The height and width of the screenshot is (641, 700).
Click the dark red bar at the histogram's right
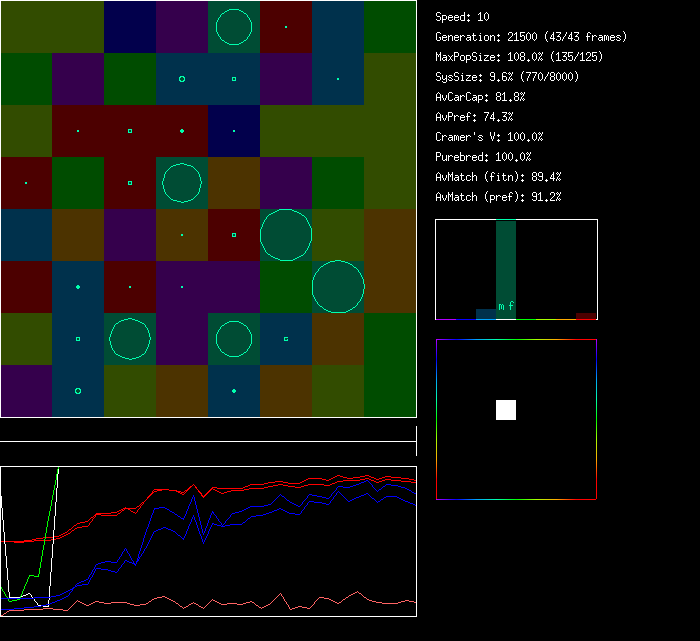click(x=586, y=316)
